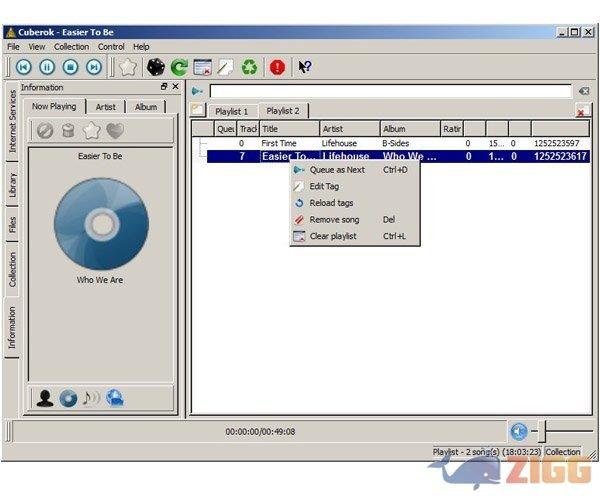
Task: Click the globe icon below album art
Action: 115,398
